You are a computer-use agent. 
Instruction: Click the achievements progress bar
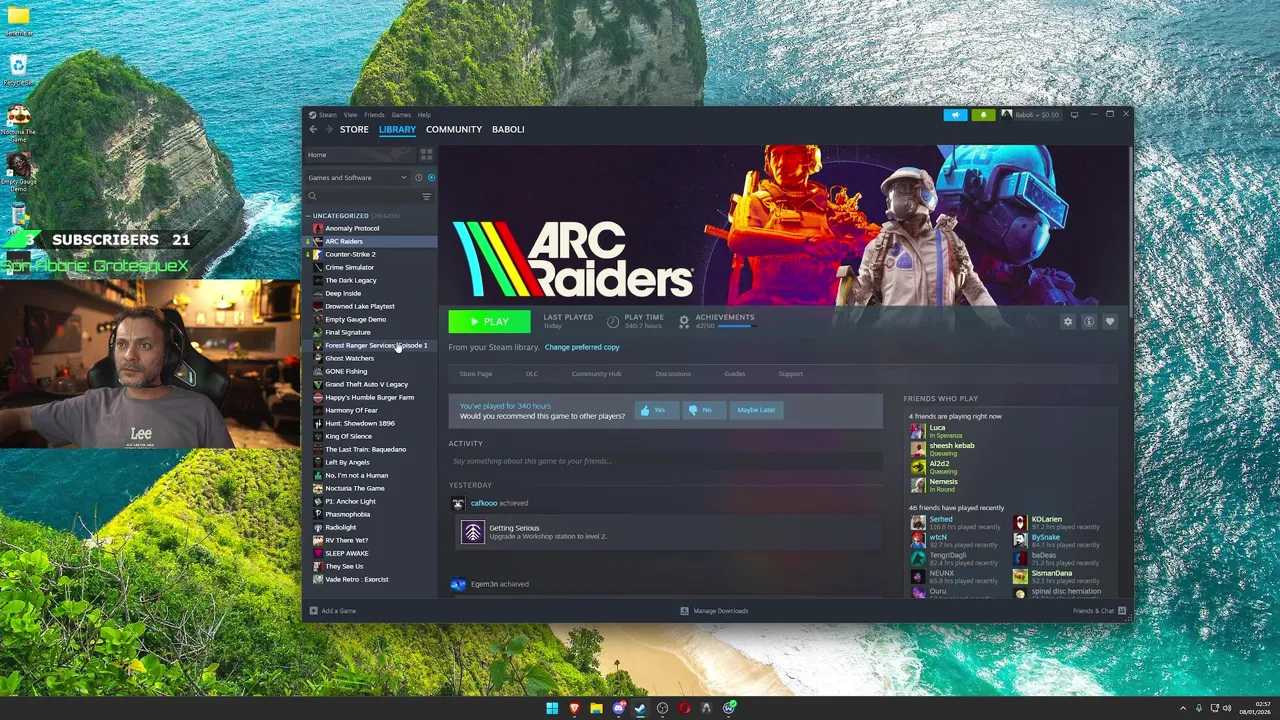pos(737,326)
